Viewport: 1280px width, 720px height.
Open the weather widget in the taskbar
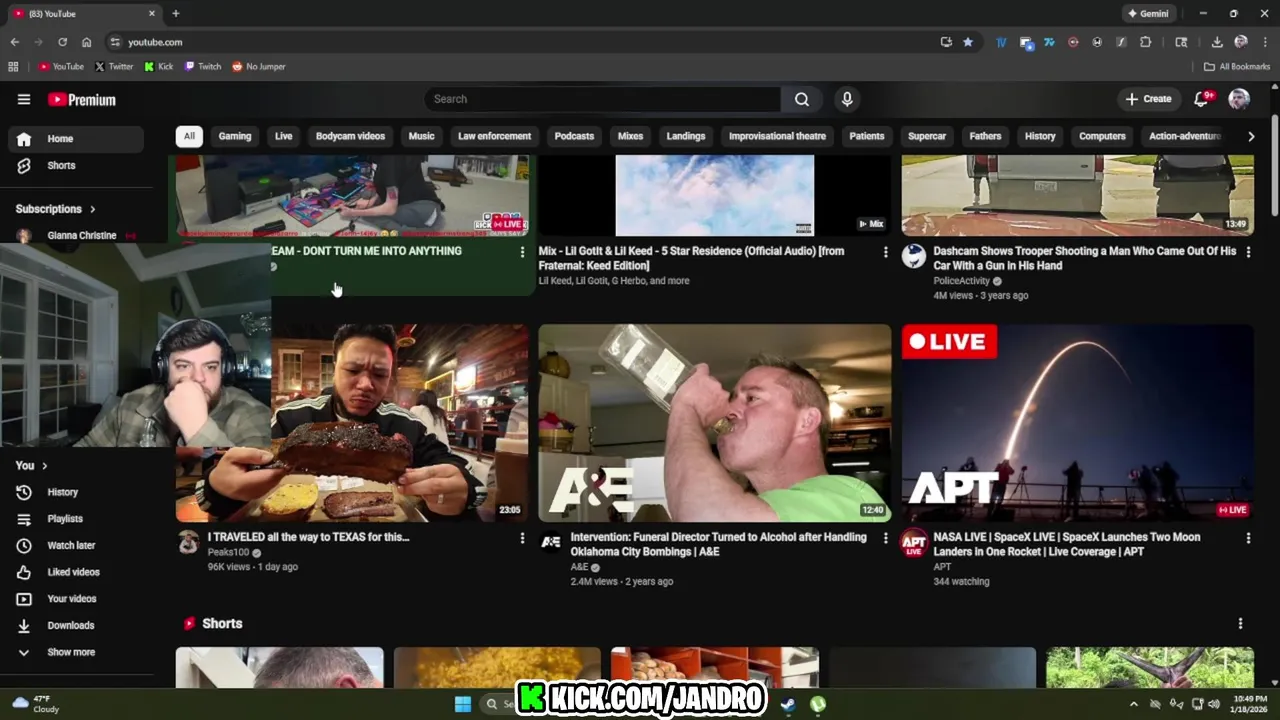coord(35,704)
